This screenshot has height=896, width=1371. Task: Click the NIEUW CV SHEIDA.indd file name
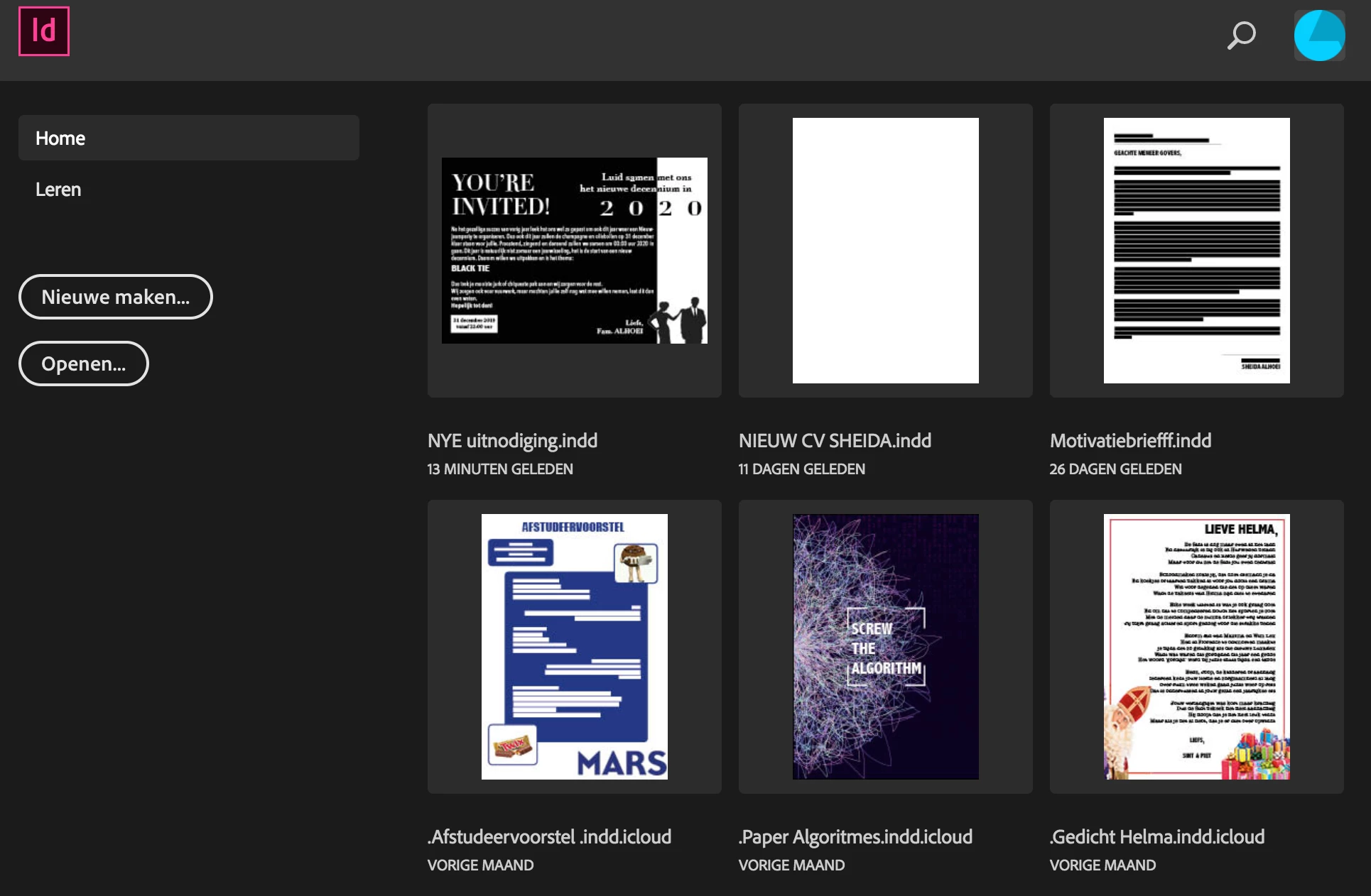coord(835,441)
